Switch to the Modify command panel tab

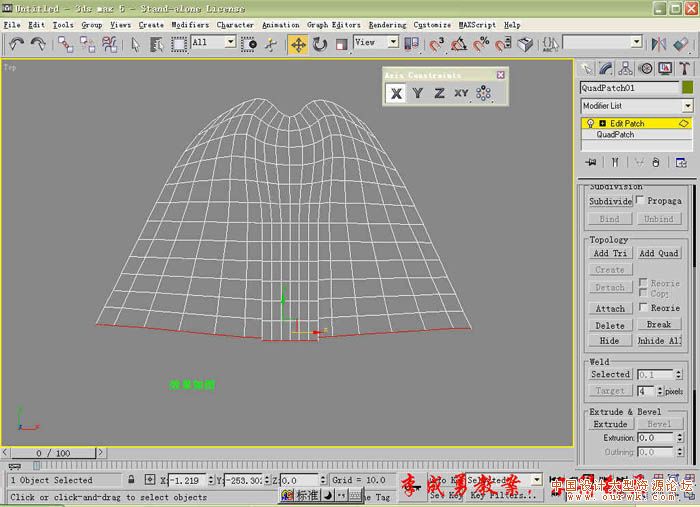(x=606, y=68)
